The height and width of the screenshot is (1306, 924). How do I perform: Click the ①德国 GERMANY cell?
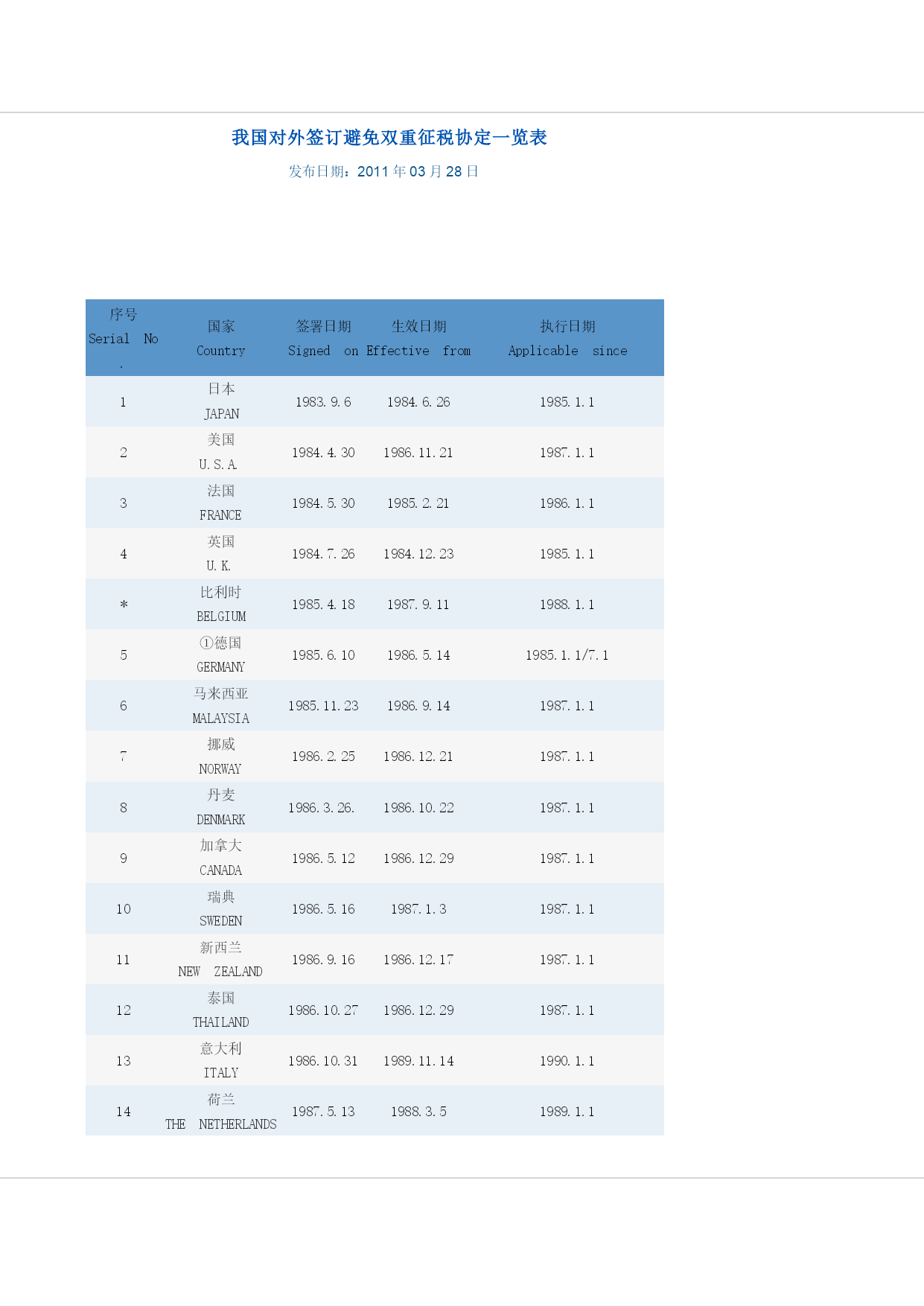click(221, 655)
